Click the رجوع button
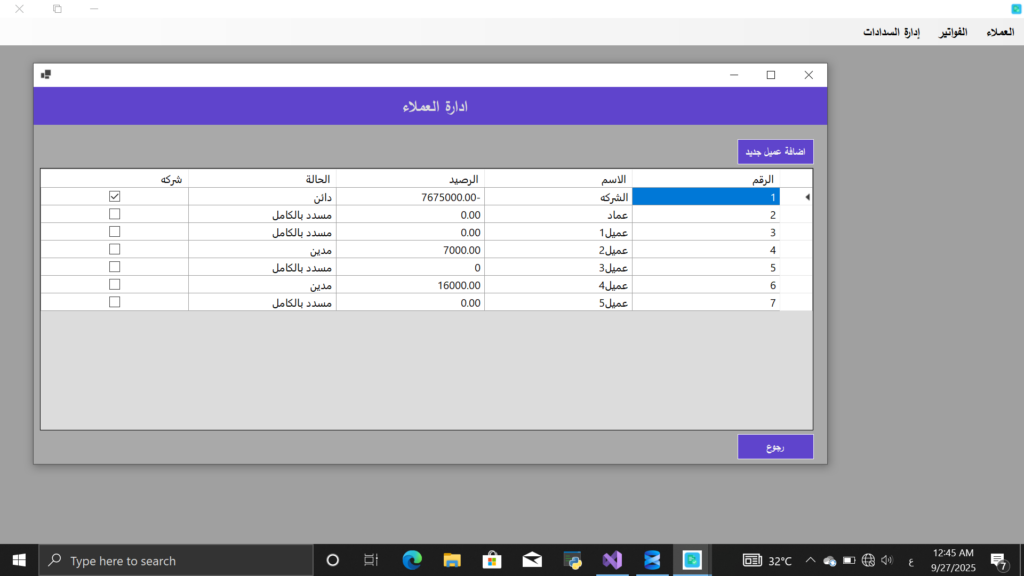 pyautogui.click(x=775, y=447)
